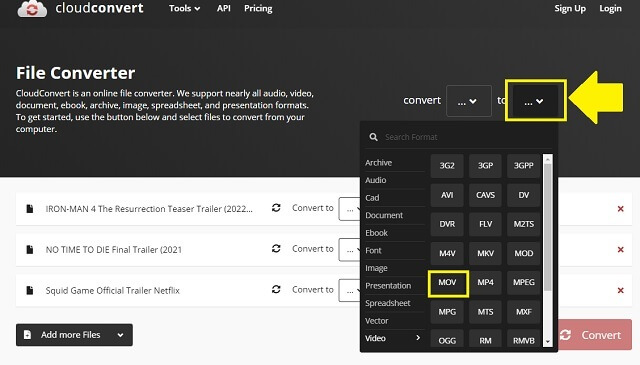Viewport: 640px width, 365px height.
Task: Select the Audio format category
Action: [376, 180]
